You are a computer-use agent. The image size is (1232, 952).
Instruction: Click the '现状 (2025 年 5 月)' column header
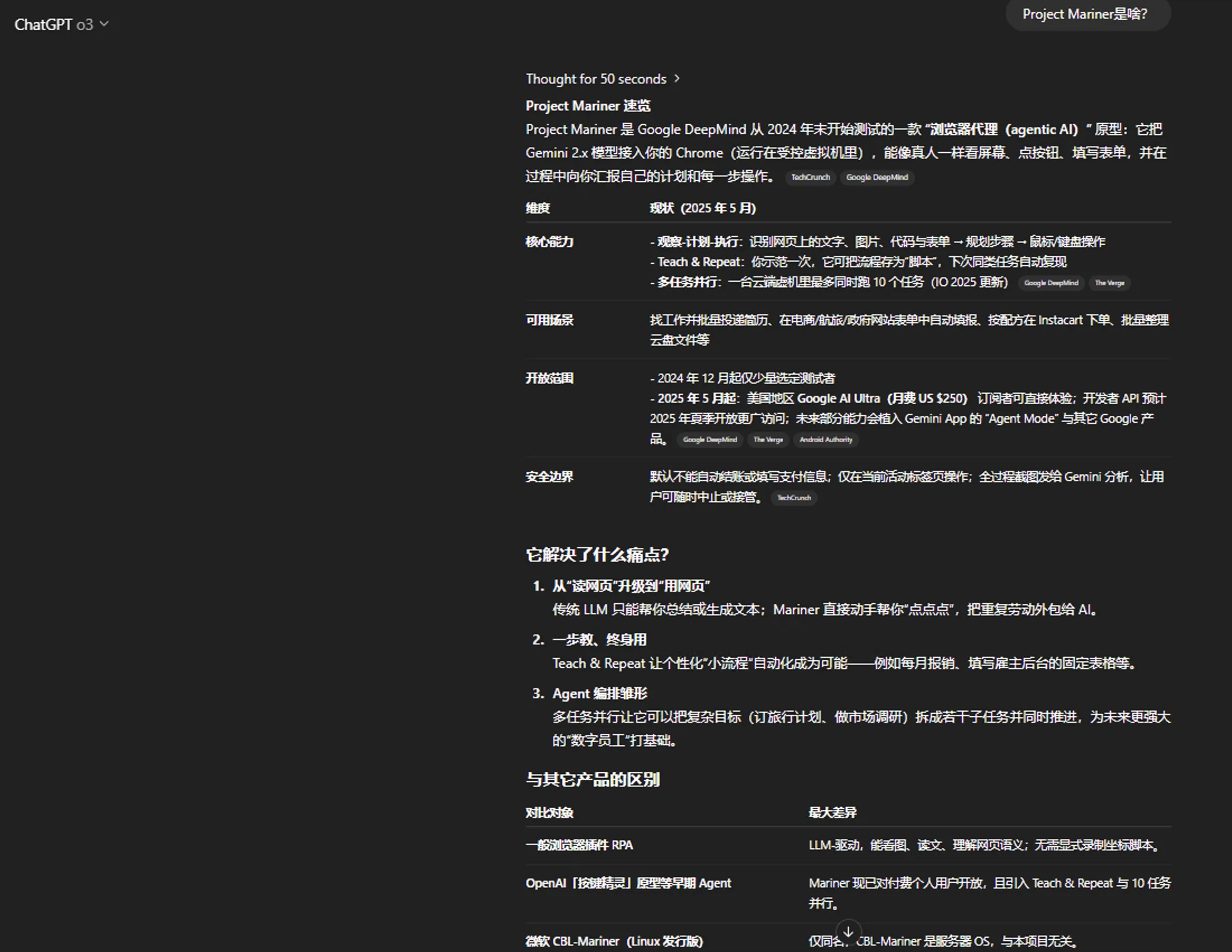702,208
